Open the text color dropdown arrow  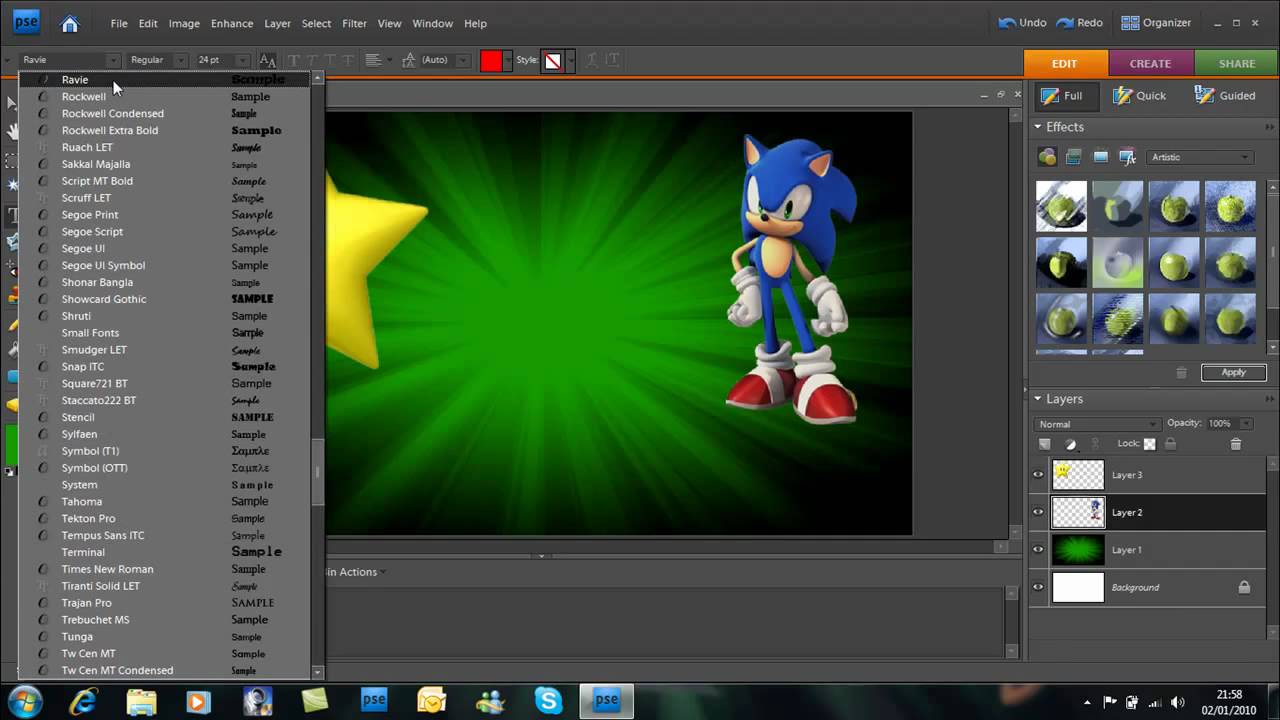tap(508, 60)
